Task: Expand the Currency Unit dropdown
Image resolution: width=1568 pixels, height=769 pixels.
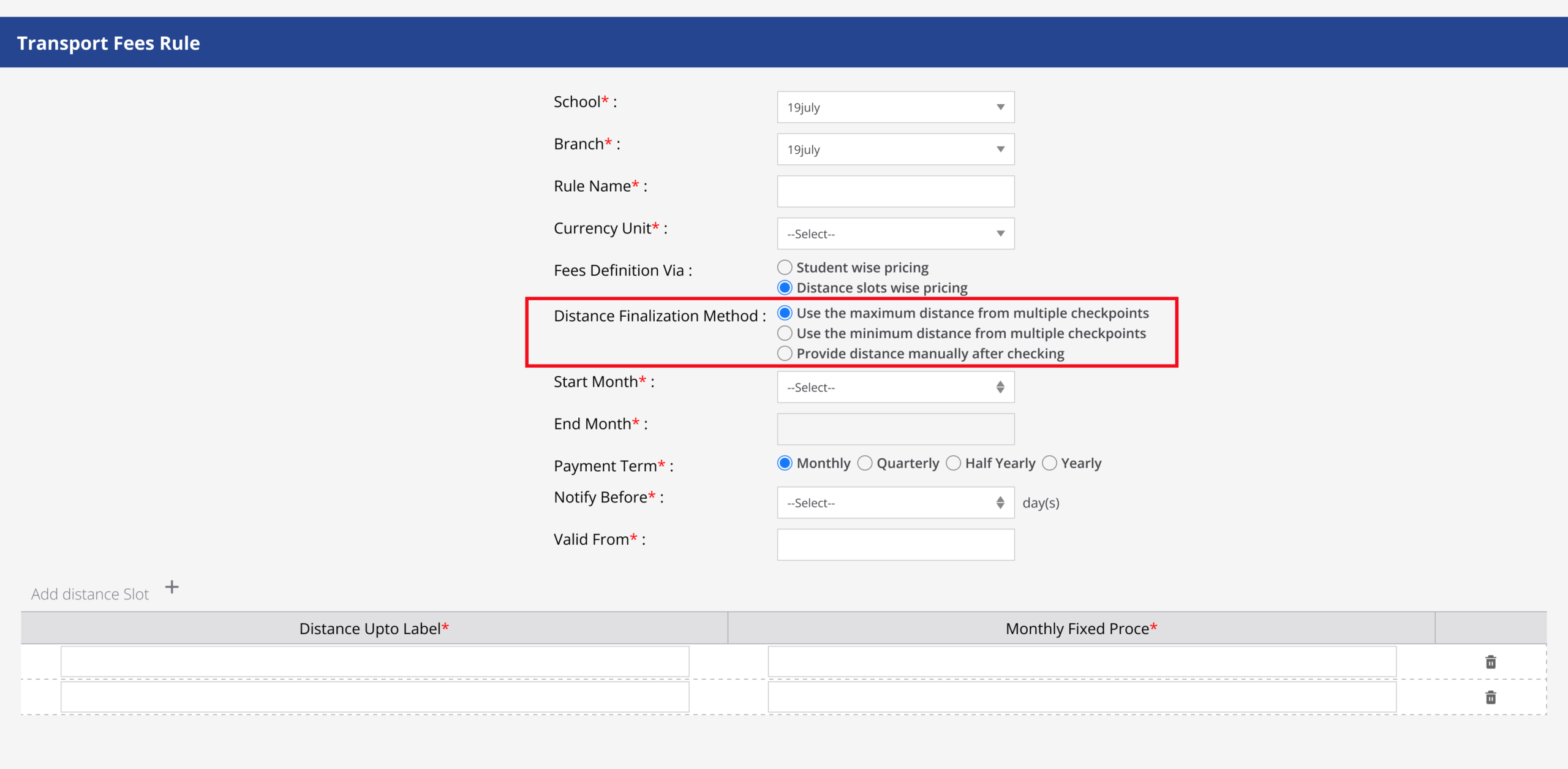Action: pyautogui.click(x=895, y=234)
